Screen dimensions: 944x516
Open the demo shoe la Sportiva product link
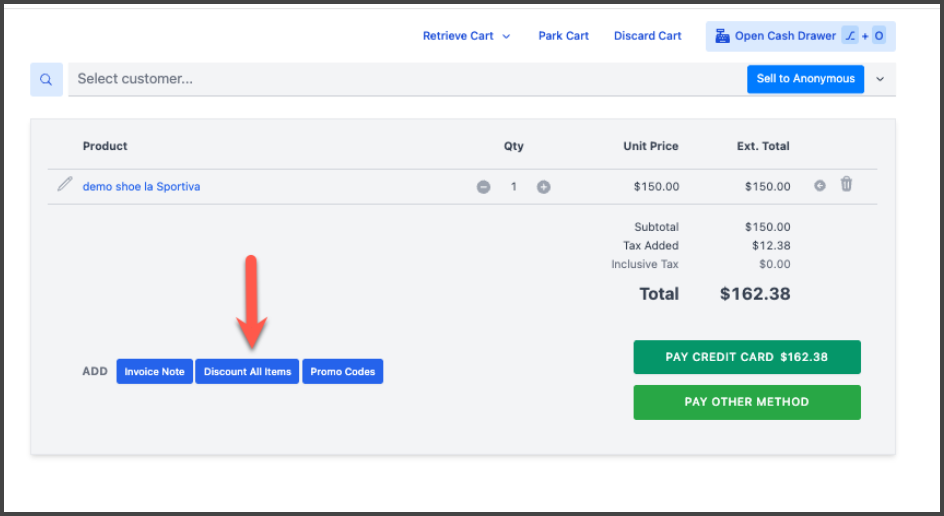(141, 187)
